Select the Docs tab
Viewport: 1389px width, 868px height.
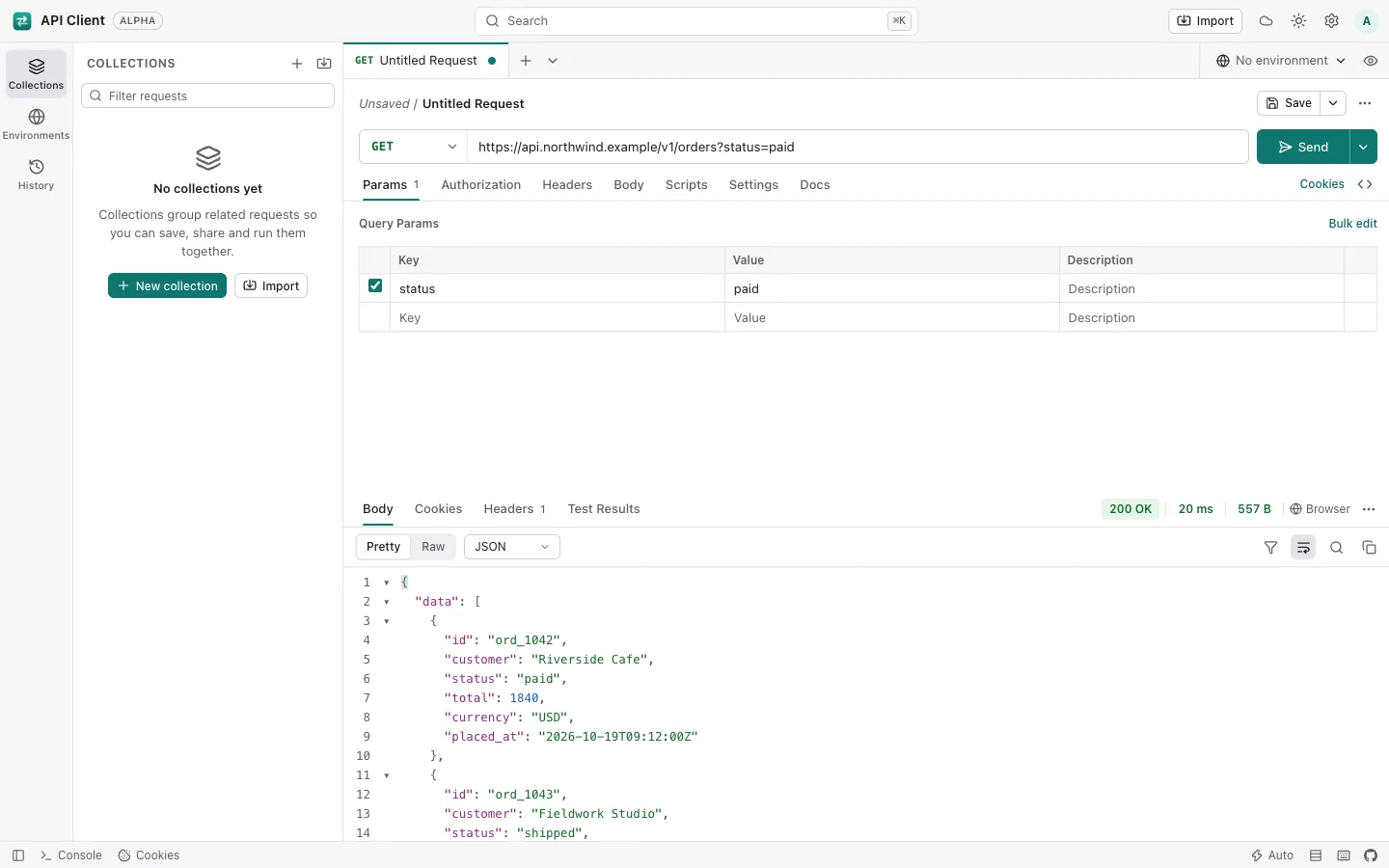(814, 185)
